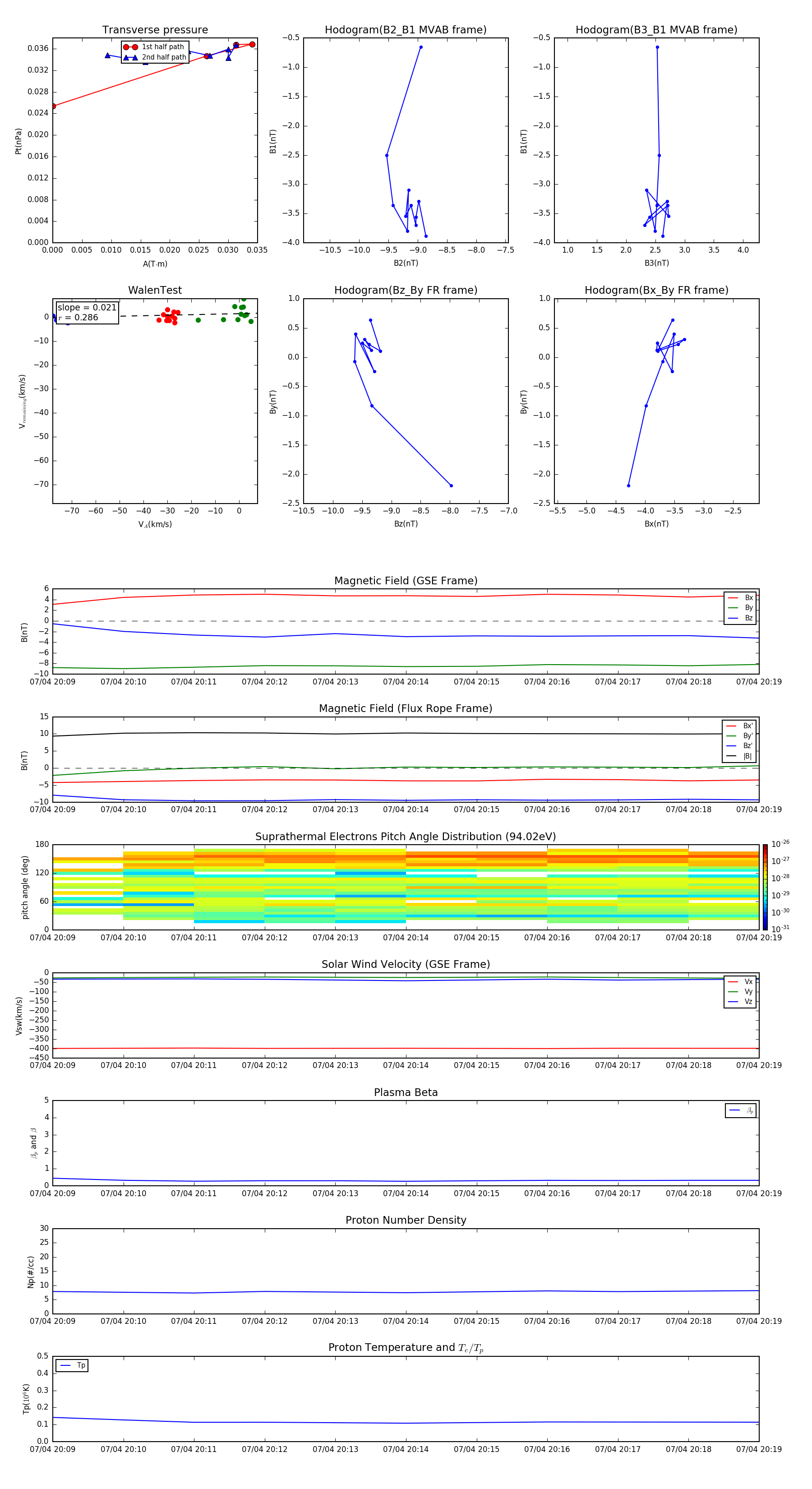Image resolution: width=812 pixels, height=1489 pixels.
Task: Click the 'βp and β' y-axis label
Action: [x=33, y=1143]
